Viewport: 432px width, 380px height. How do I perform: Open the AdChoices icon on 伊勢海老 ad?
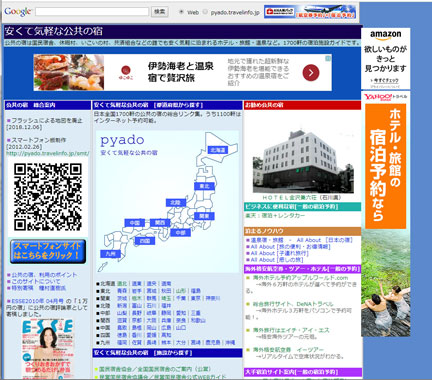[328, 58]
